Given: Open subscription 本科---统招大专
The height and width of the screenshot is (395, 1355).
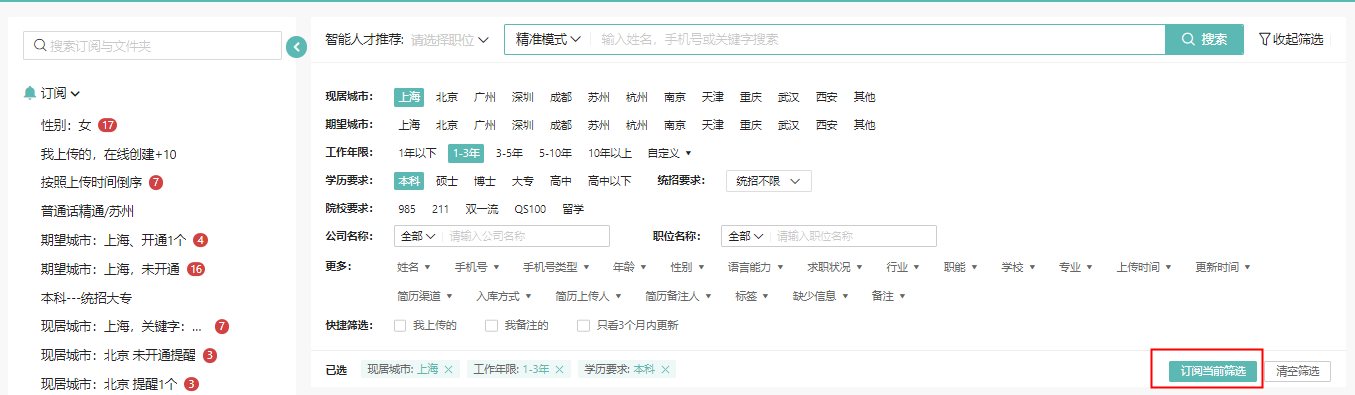Looking at the screenshot, I should (x=86, y=298).
